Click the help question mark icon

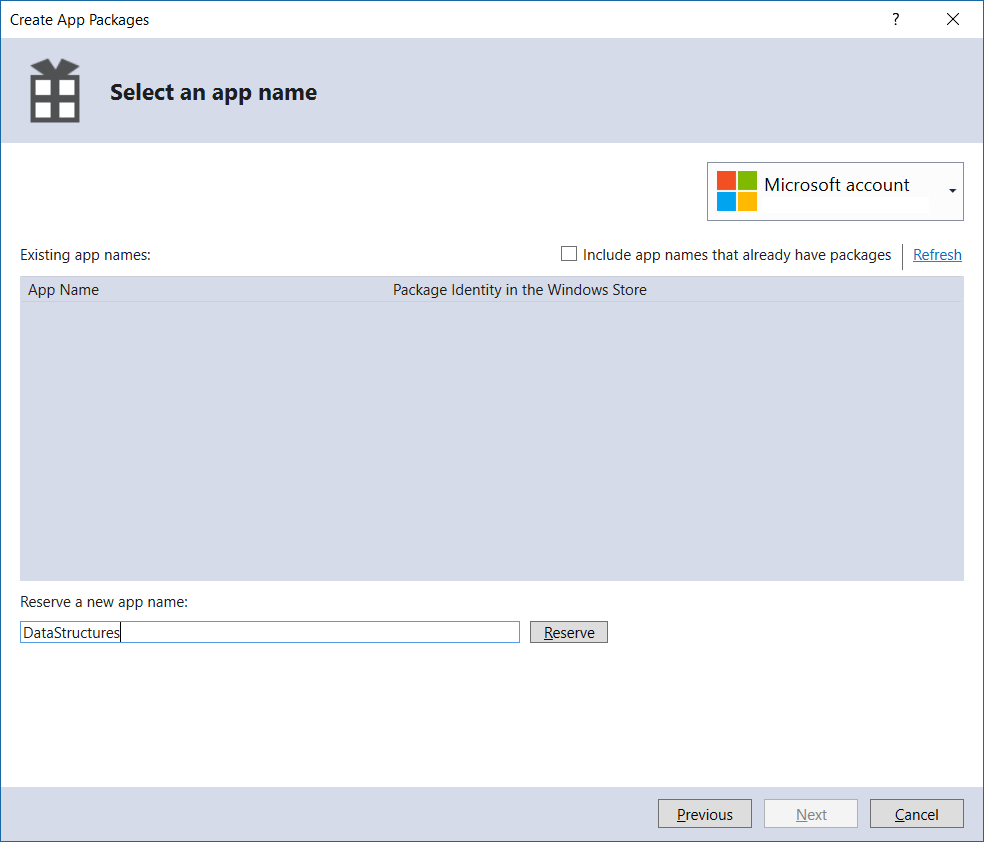point(895,19)
